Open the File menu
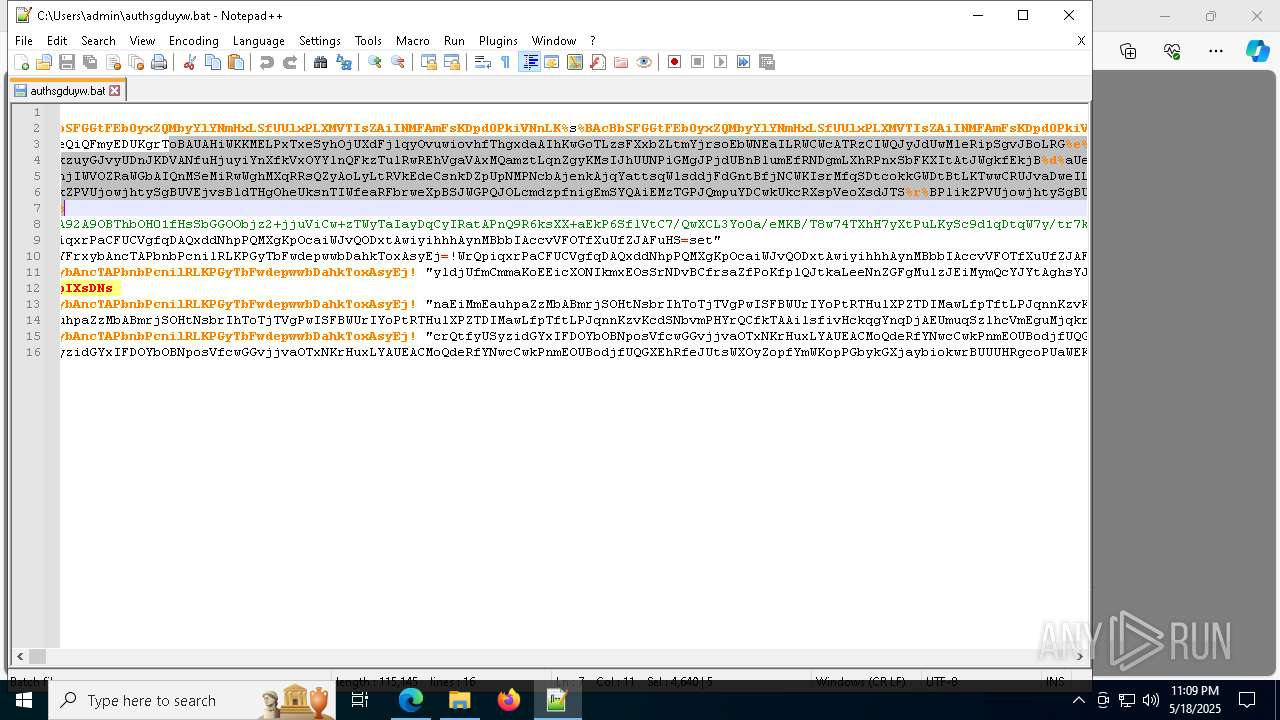Viewport: 1280px width, 720px height. [24, 41]
